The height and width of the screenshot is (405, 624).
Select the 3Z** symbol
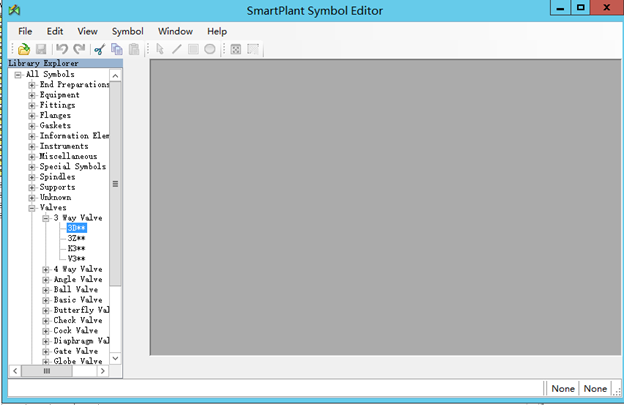point(76,238)
